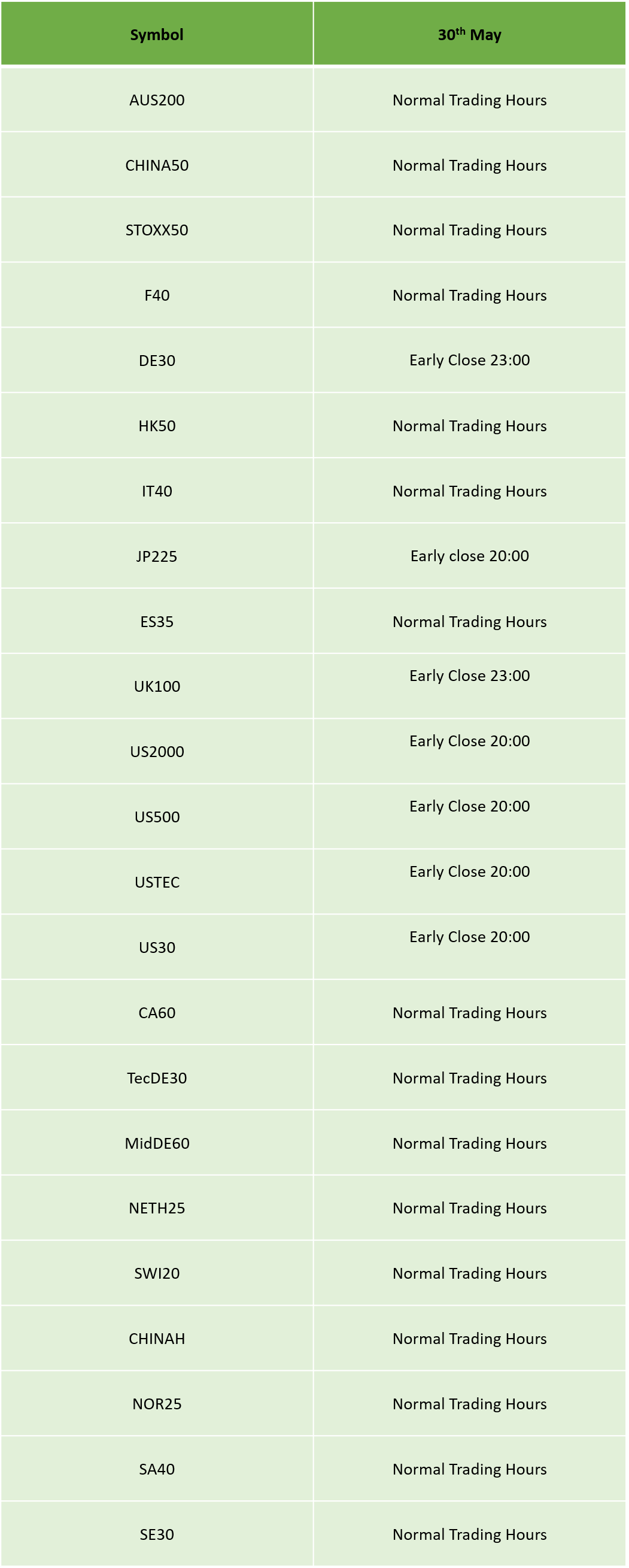Viewport: 629px width, 1568px height.
Task: Select the UK100 symbol cell
Action: 157,686
